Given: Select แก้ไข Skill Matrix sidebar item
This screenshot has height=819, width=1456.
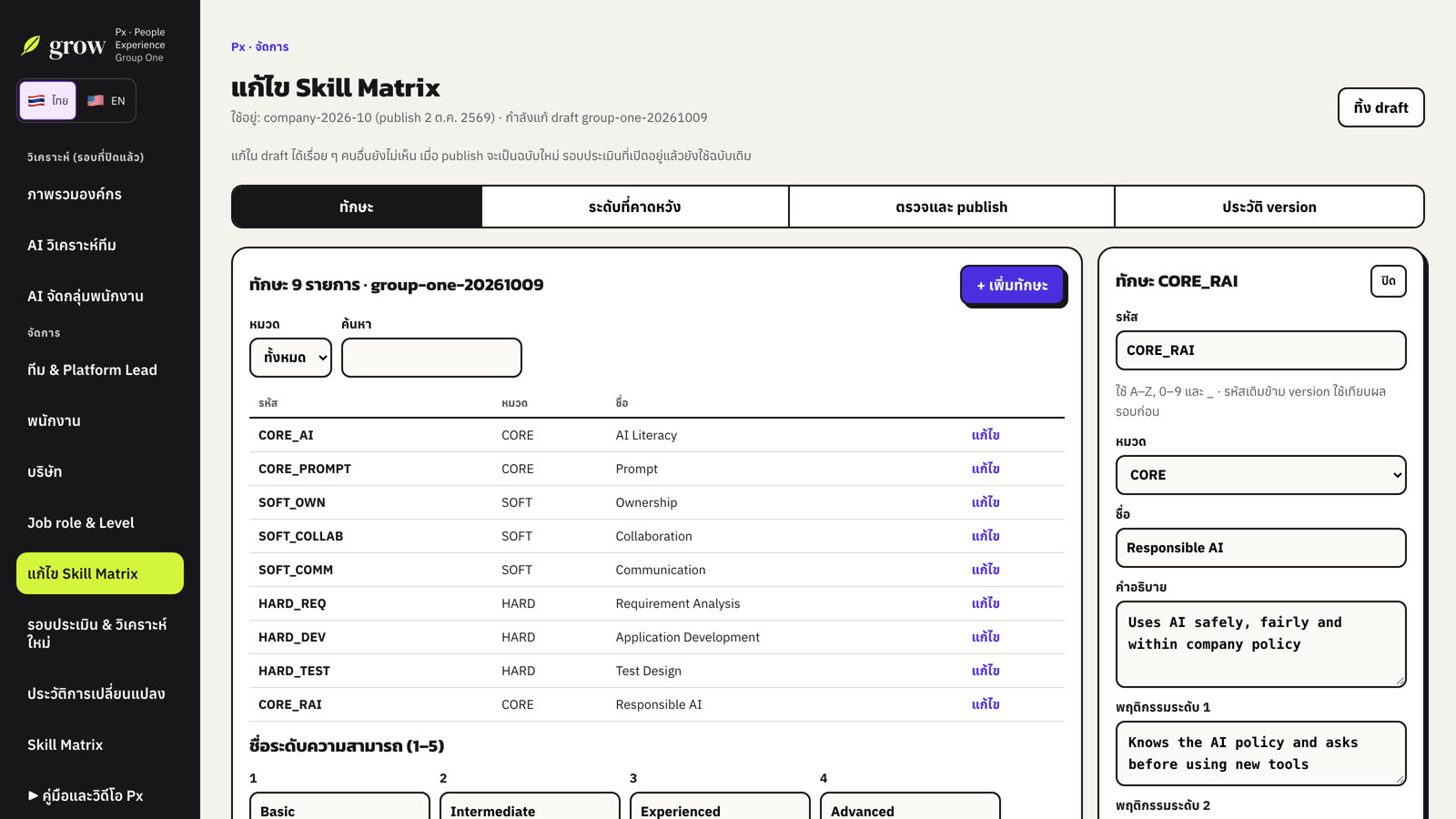Looking at the screenshot, I should (x=100, y=573).
